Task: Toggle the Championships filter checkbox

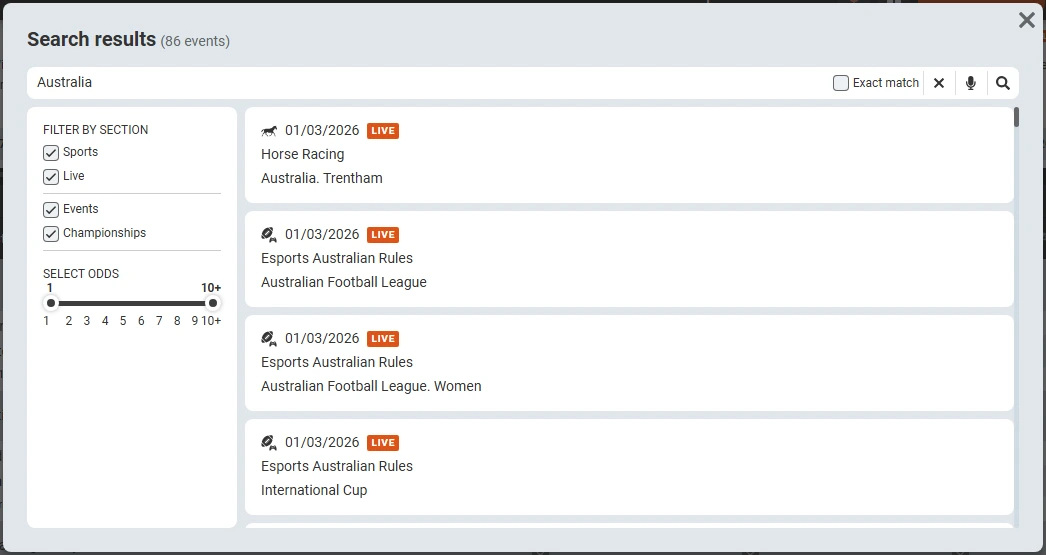Action: point(51,234)
